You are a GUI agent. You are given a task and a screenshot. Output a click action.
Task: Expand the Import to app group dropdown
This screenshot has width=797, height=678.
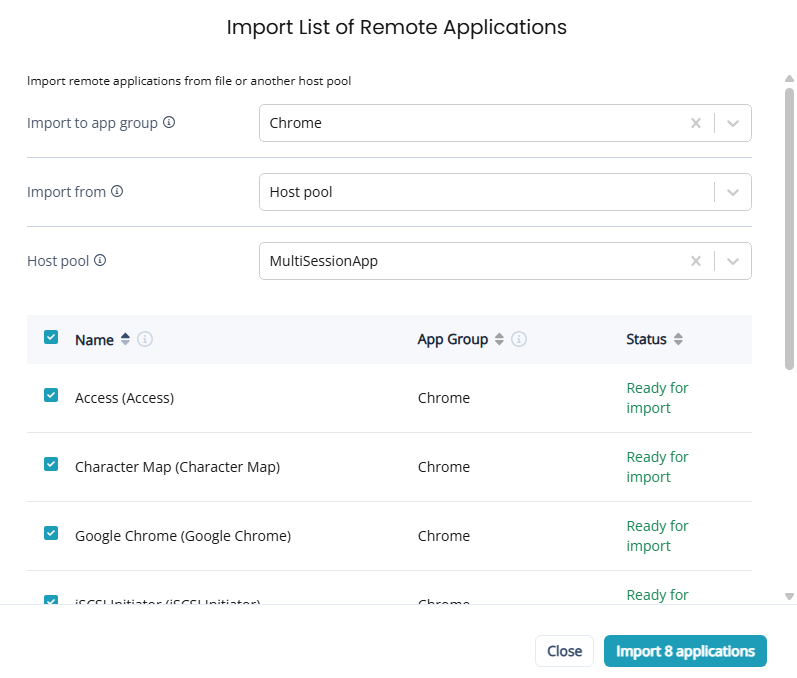coord(733,123)
